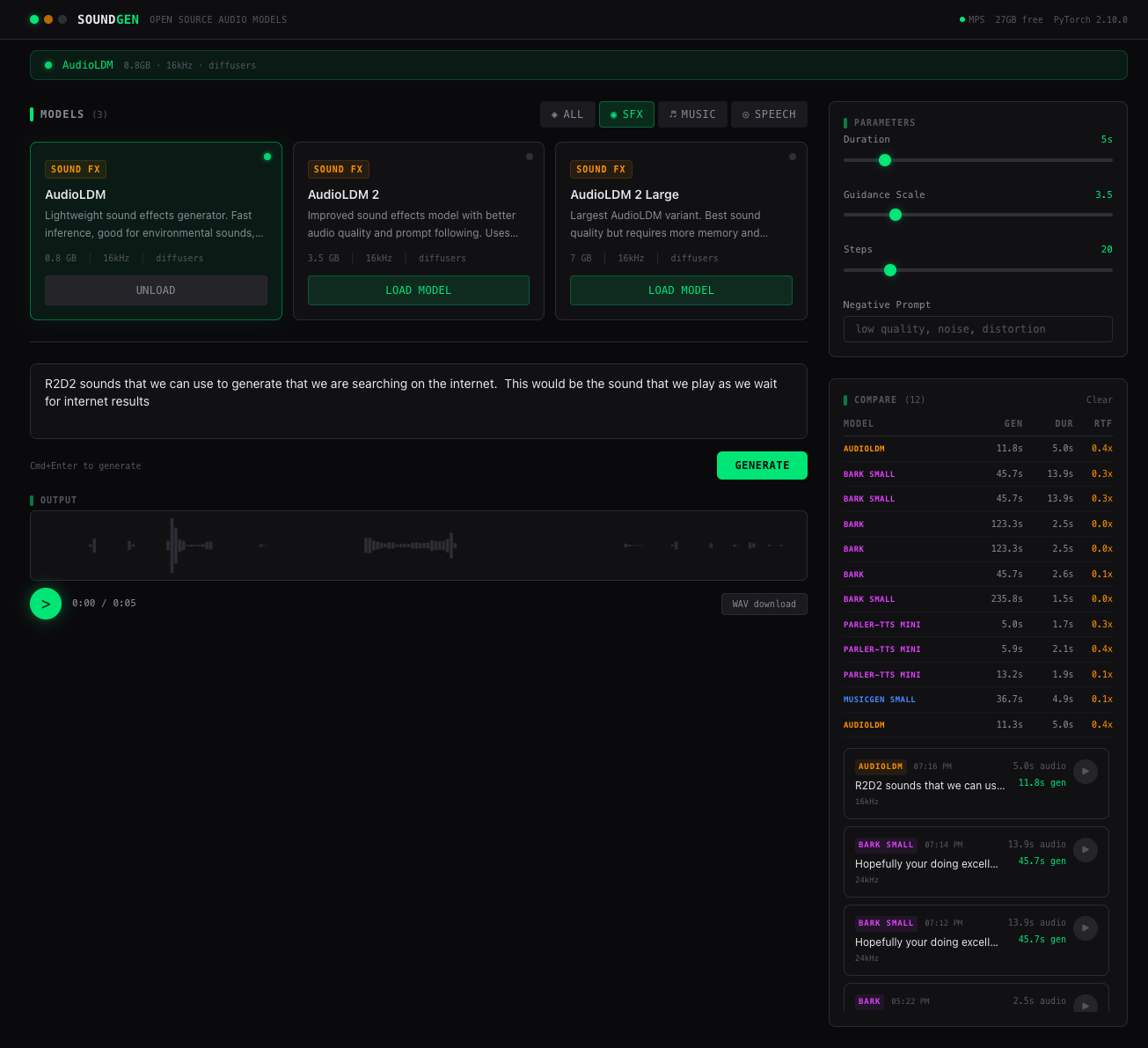Adjust the Duration slider handle
1148x1048 pixels.
(885, 160)
